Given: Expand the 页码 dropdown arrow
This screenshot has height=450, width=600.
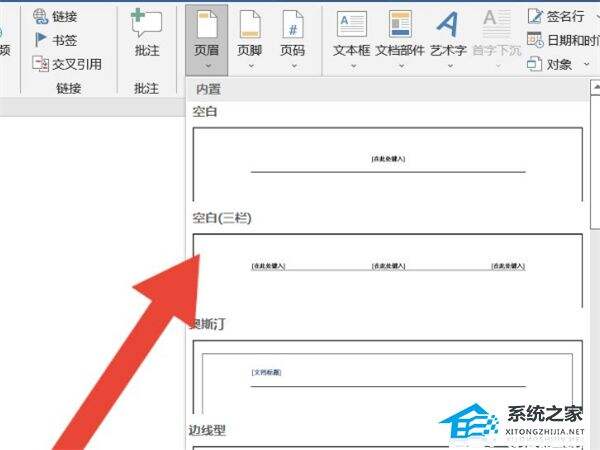Looking at the screenshot, I should tap(294, 66).
